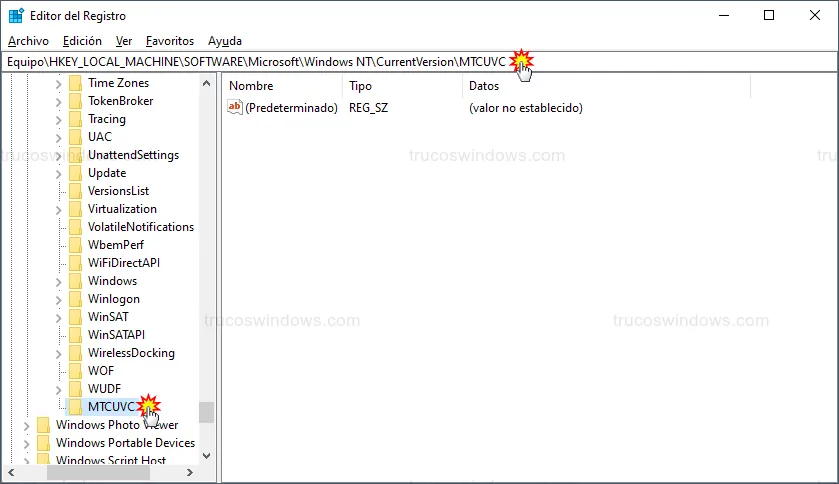Screen dimensions: 839x484
Task: Click the registry path address bar
Action: tap(260, 62)
